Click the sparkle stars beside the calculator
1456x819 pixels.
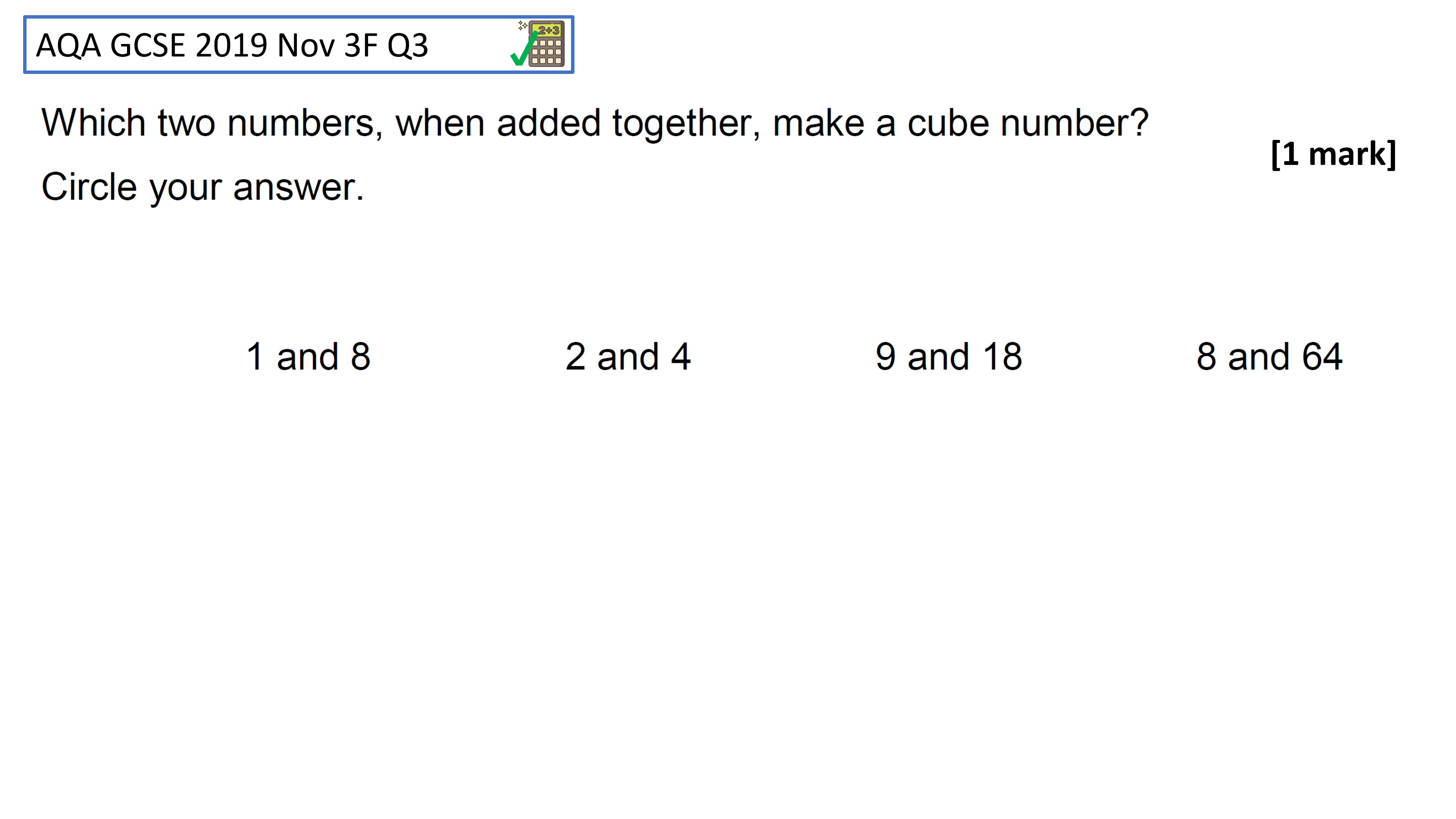(523, 25)
